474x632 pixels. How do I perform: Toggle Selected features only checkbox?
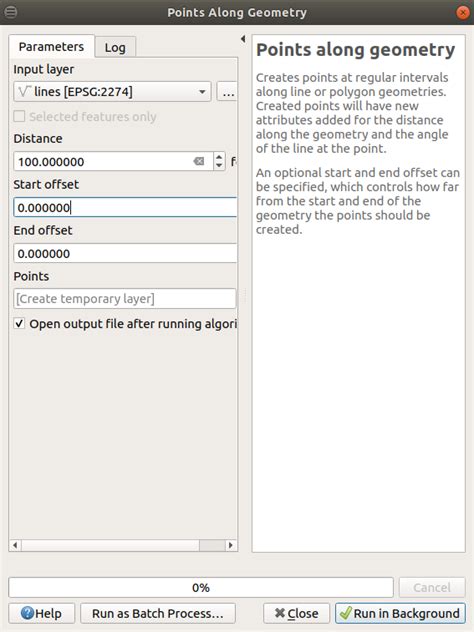click(19, 116)
